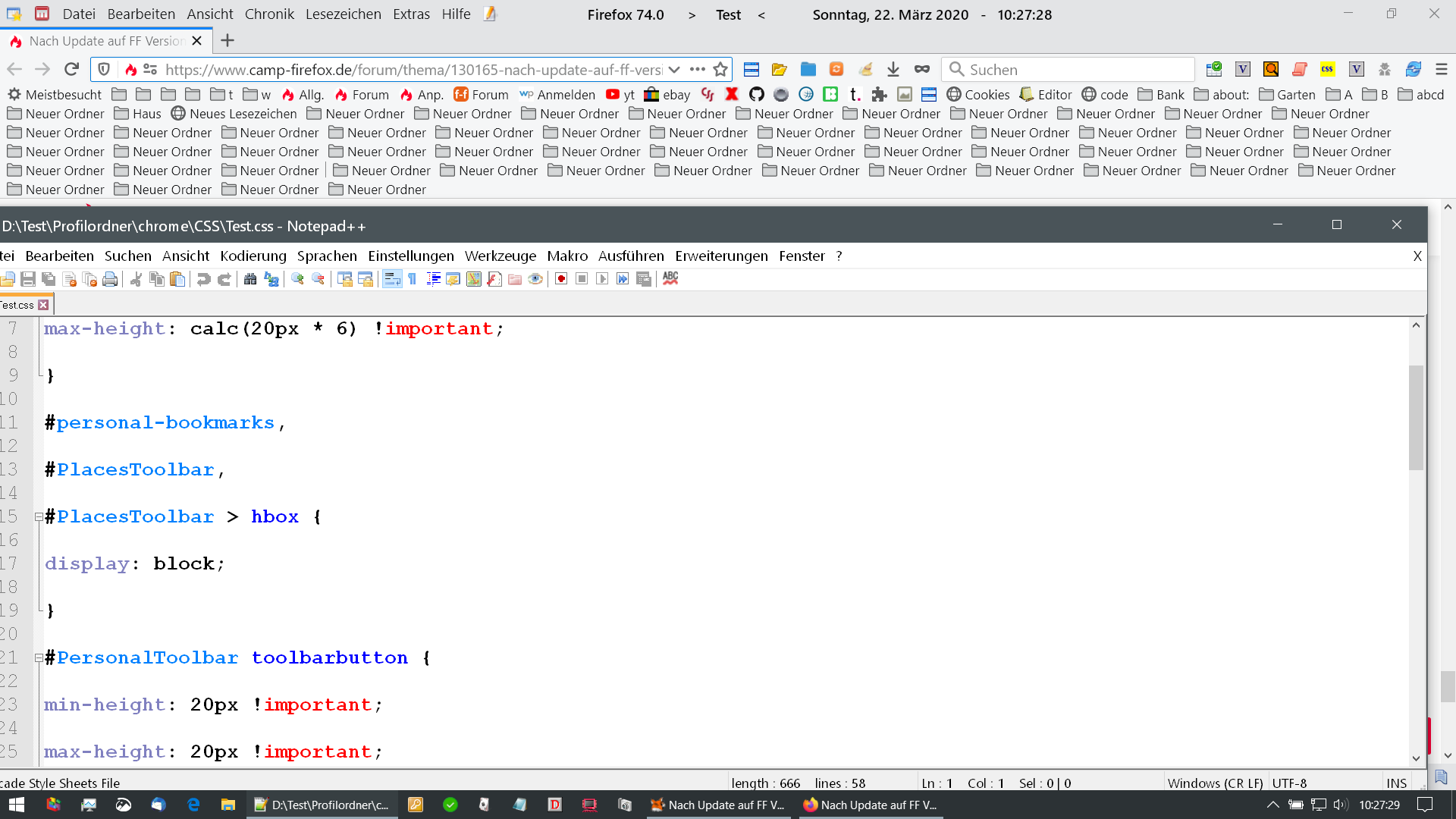This screenshot has width=1456, height=819.
Task: Open the Cookies bookmark in toolbar
Action: click(978, 95)
